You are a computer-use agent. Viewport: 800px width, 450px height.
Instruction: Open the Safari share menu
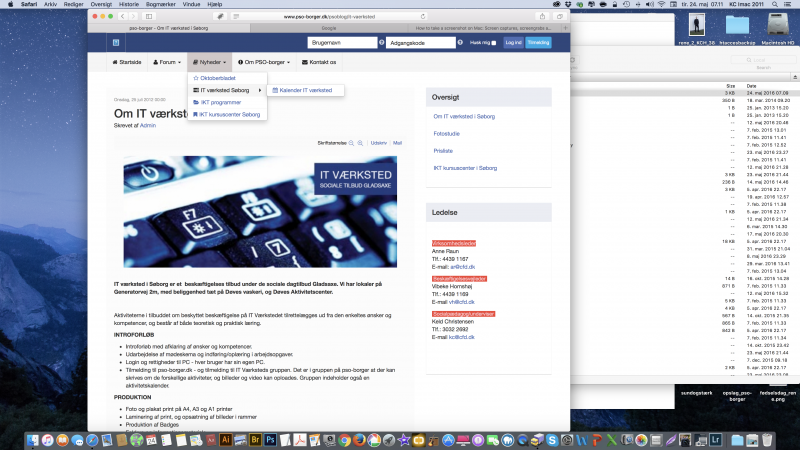click(542, 16)
